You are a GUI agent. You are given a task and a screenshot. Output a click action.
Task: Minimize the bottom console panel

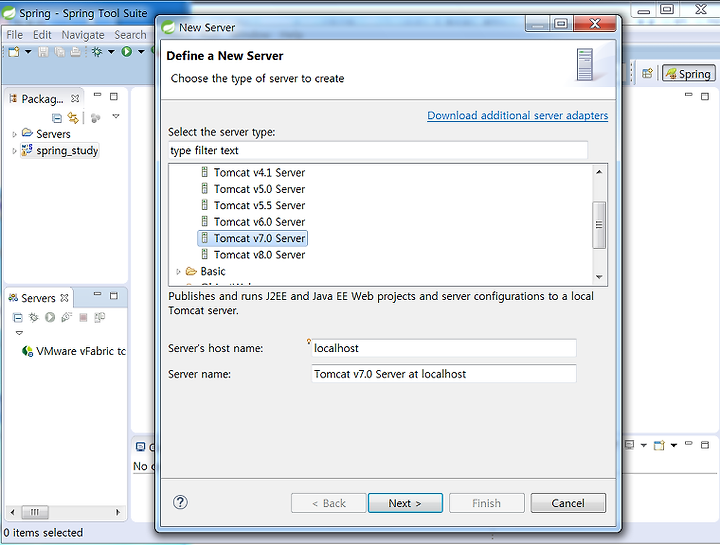tap(688, 444)
